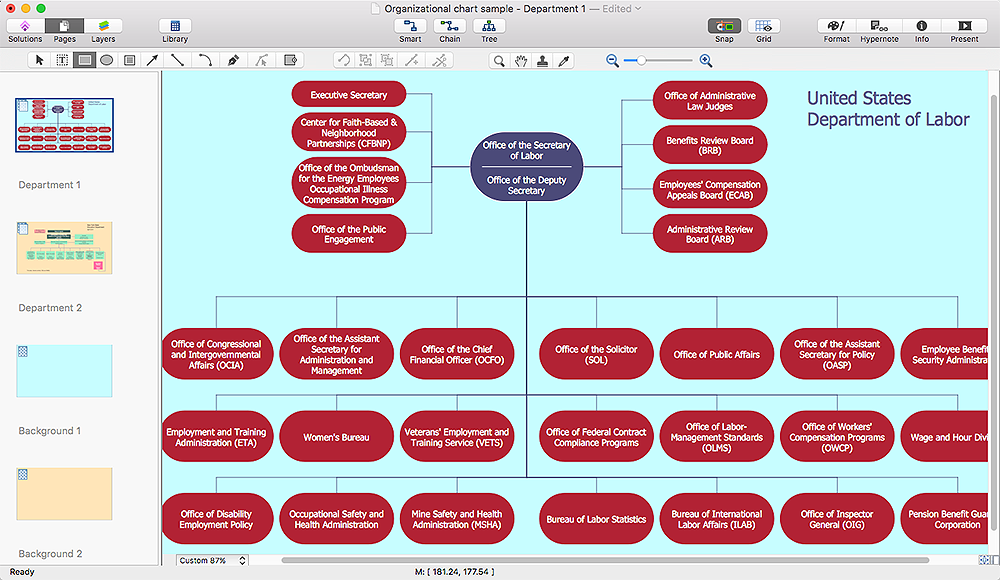The width and height of the screenshot is (1000, 580).
Task: Select the Department 1 page thumbnail
Action: pyautogui.click(x=64, y=125)
